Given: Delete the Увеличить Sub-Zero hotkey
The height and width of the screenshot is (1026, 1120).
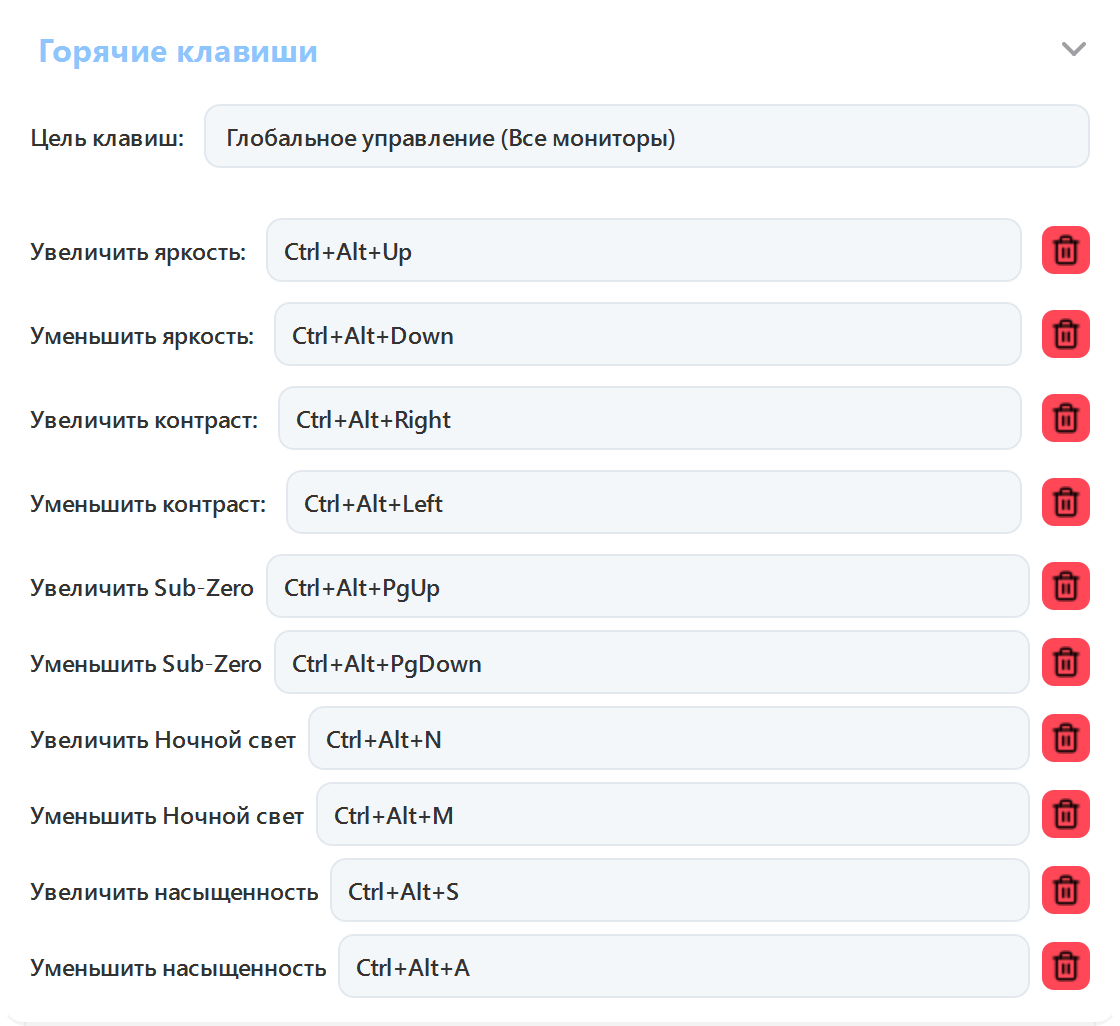Looking at the screenshot, I should (x=1065, y=586).
